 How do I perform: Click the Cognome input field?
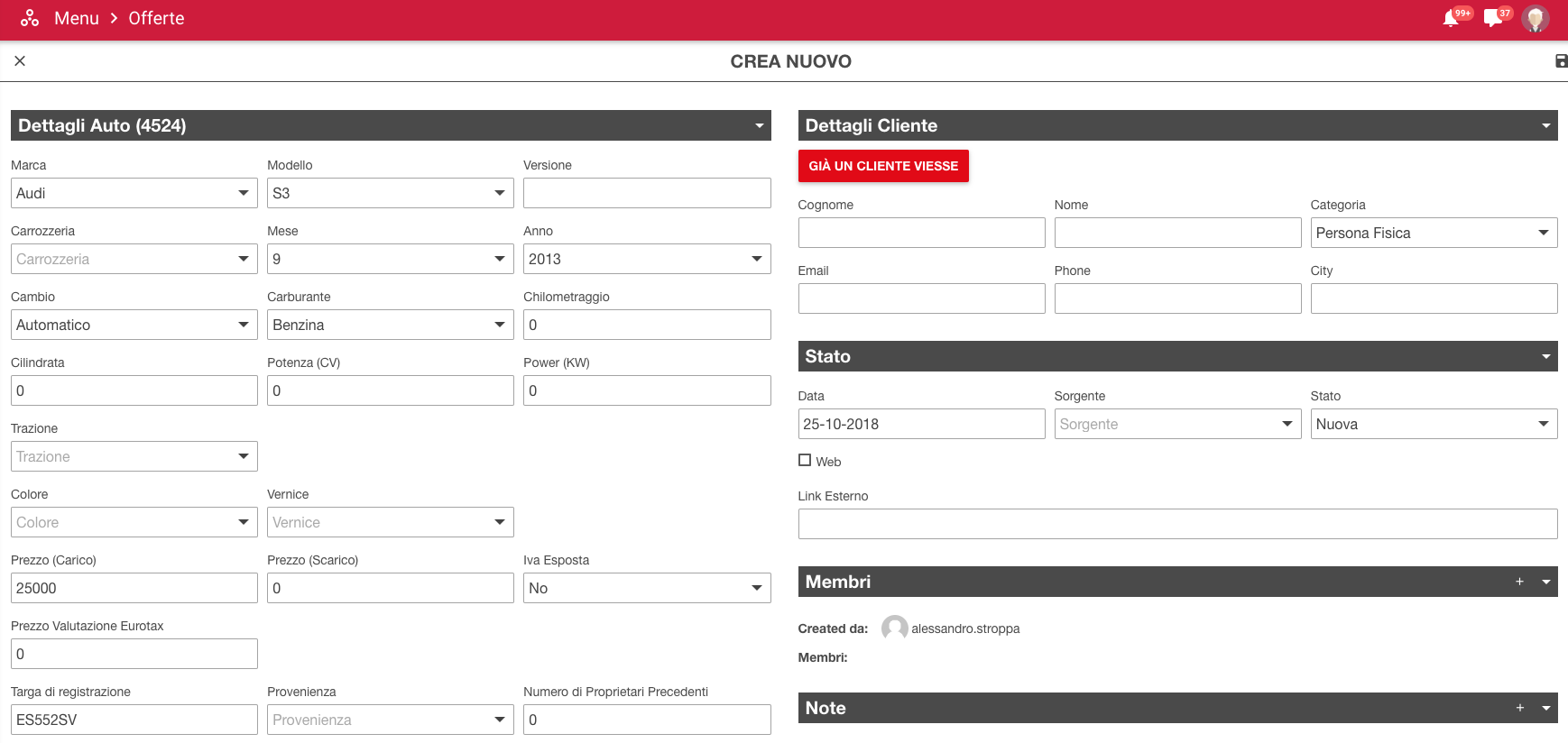click(x=921, y=233)
